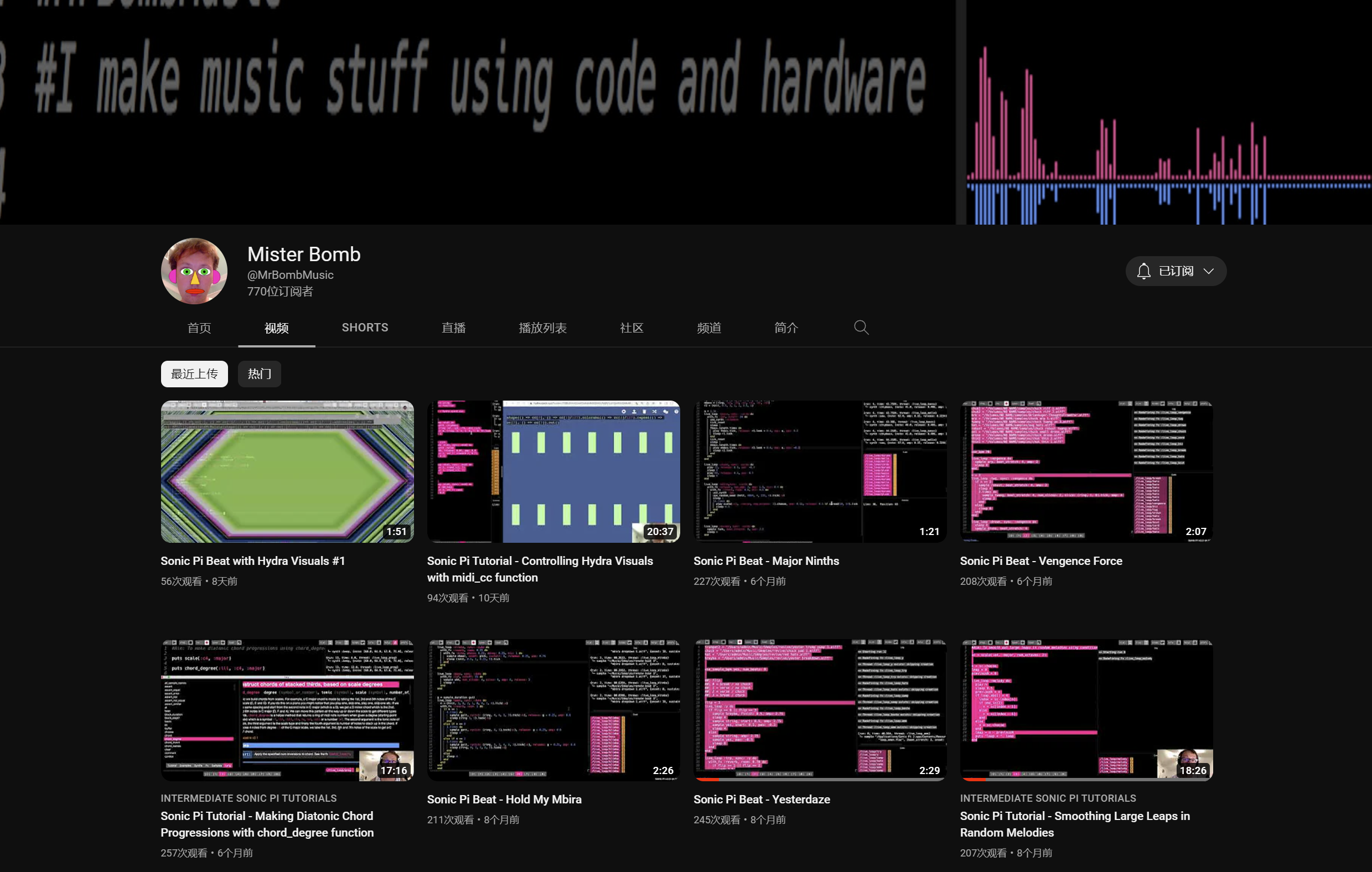Select the 视频 tab
Image resolution: width=1372 pixels, height=872 pixels.
[276, 328]
